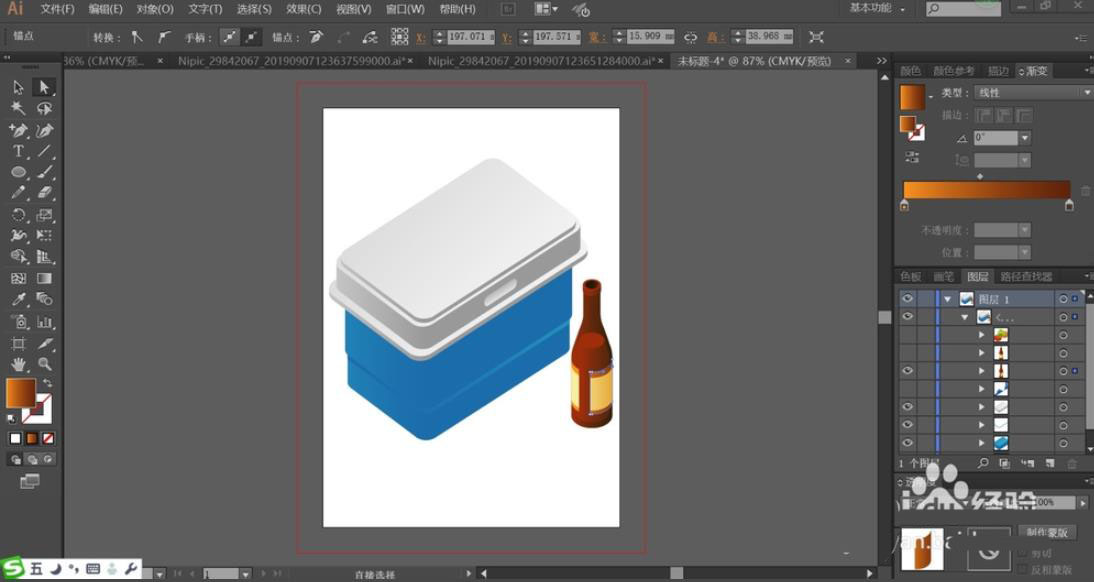The width and height of the screenshot is (1094, 582).
Task: Open the gradient 类型 dropdown
Action: [1086, 93]
